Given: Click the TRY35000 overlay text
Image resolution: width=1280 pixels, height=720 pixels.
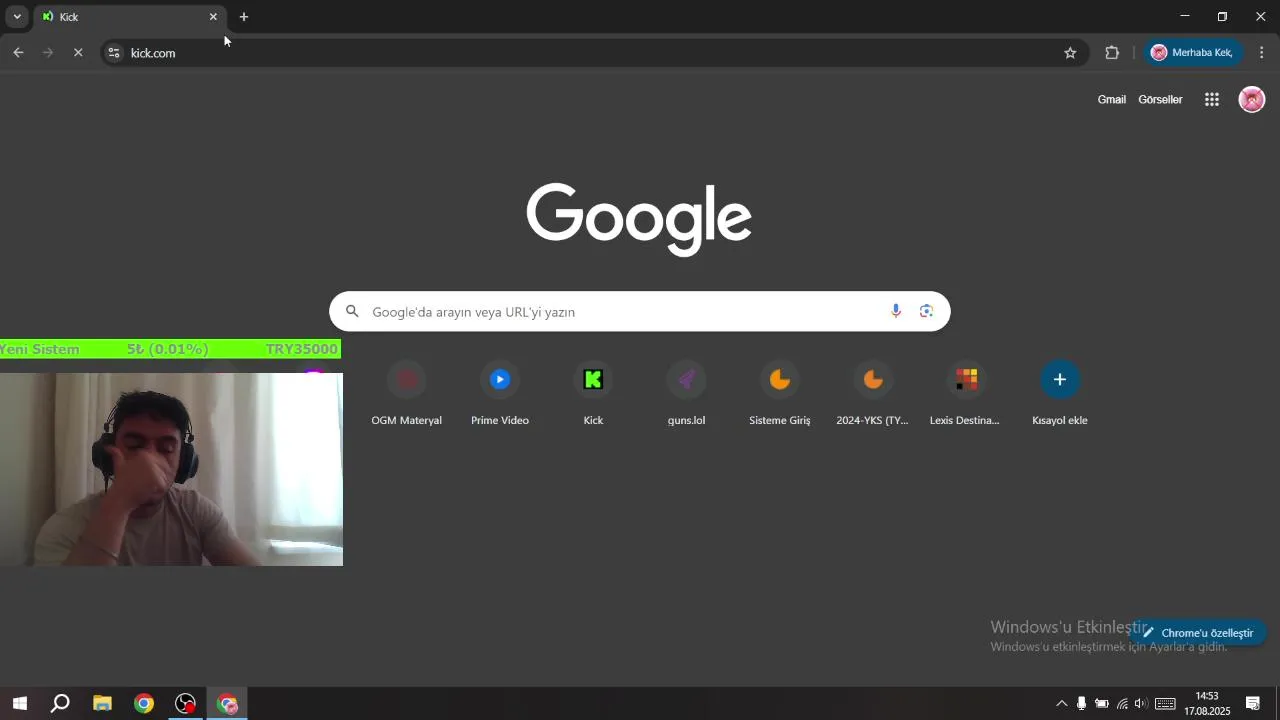Looking at the screenshot, I should click(x=301, y=349).
